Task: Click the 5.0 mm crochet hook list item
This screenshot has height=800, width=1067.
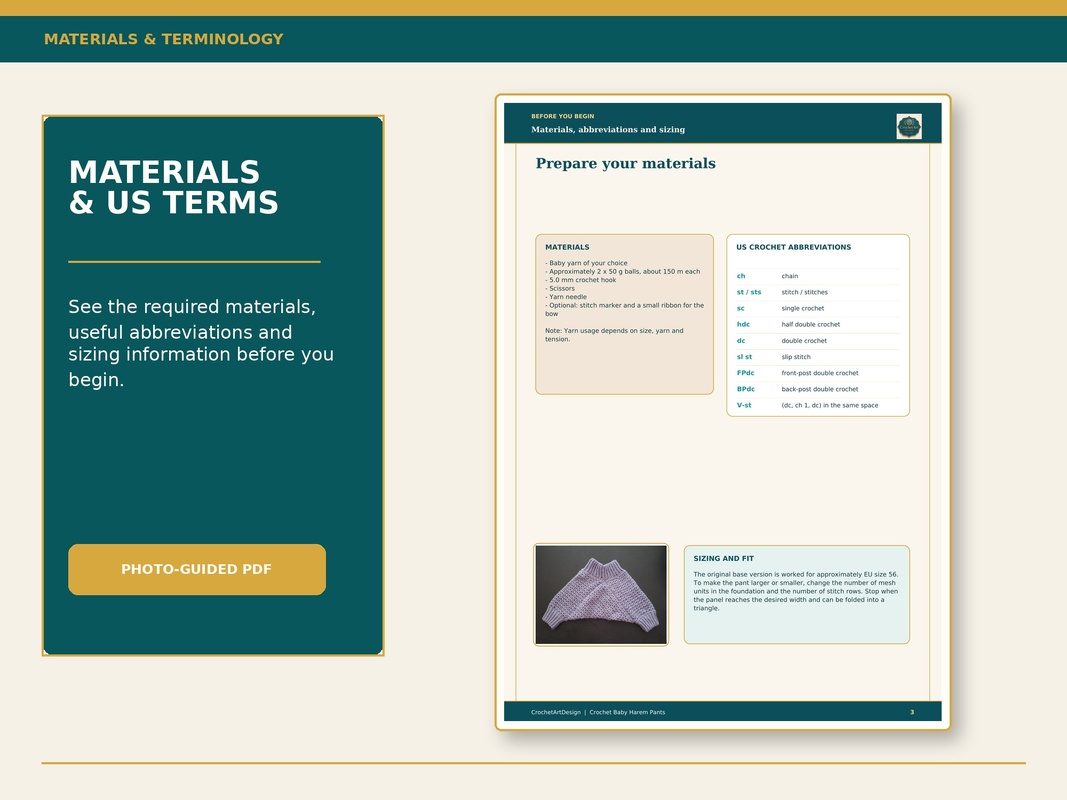Action: coord(580,280)
